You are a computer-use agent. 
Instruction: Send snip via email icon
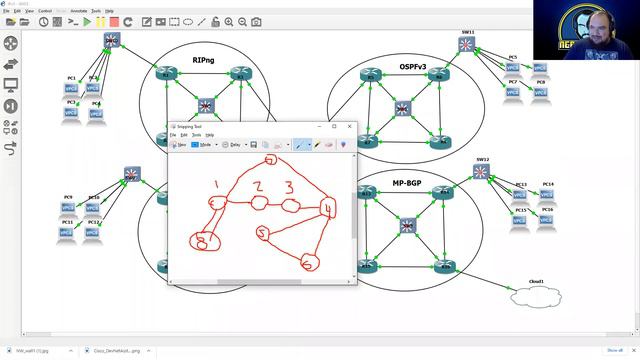(278, 144)
